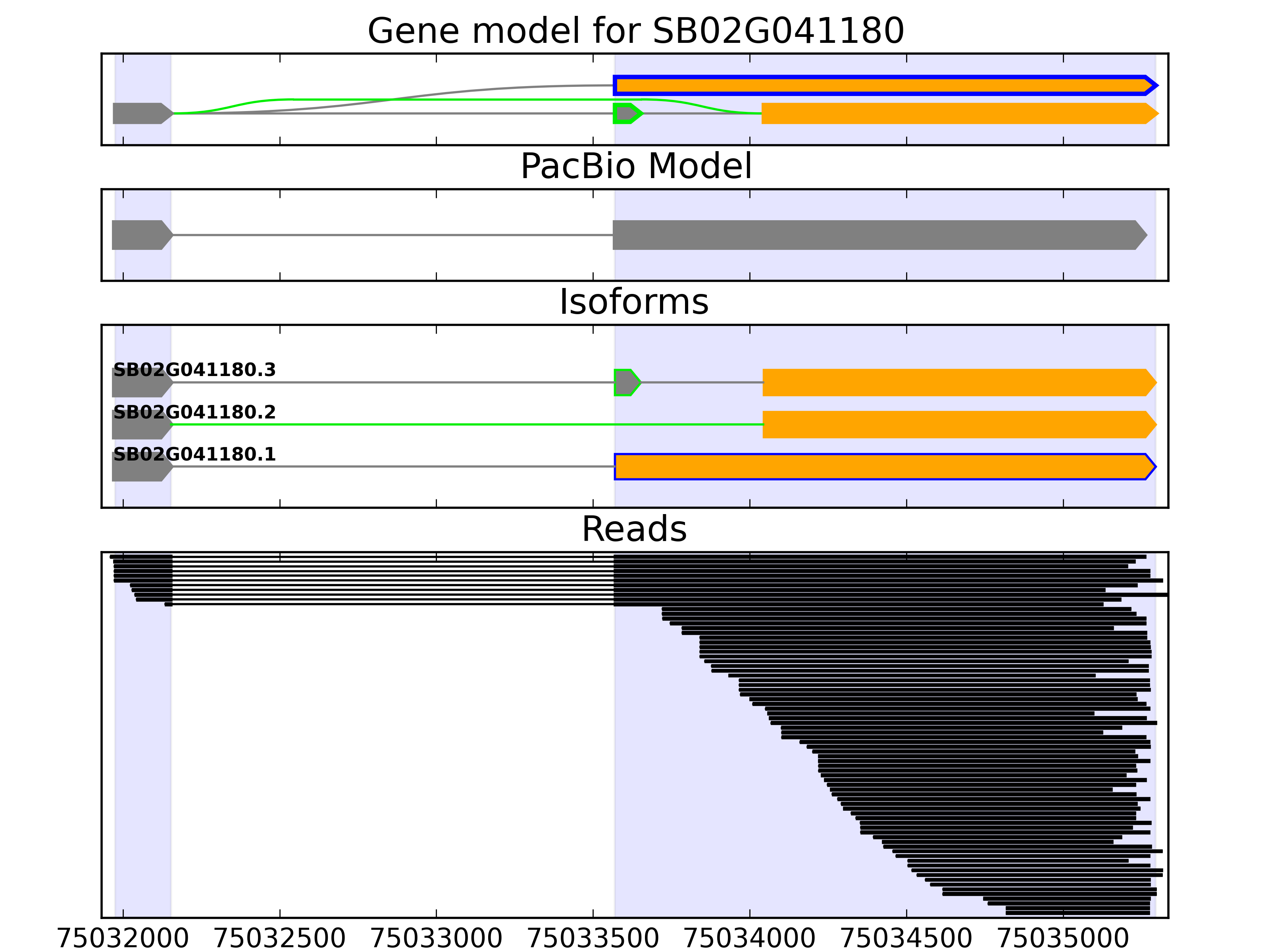The width and height of the screenshot is (1270, 952).
Task: Click the SB02G041180.2 isoform label
Action: [194, 412]
